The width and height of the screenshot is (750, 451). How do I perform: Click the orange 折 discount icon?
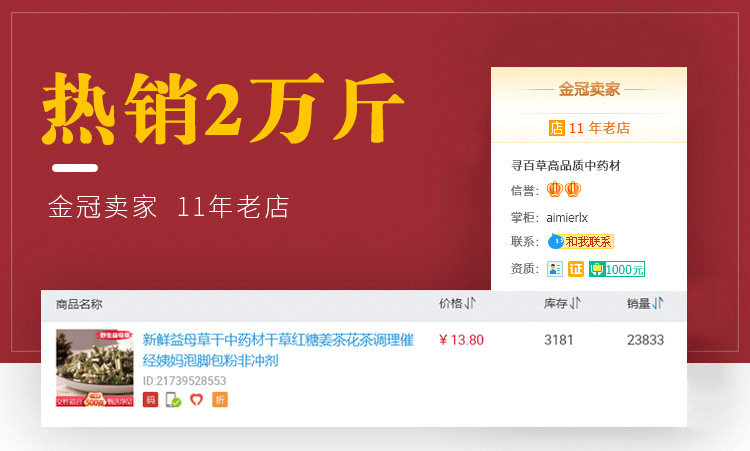[x=220, y=399]
